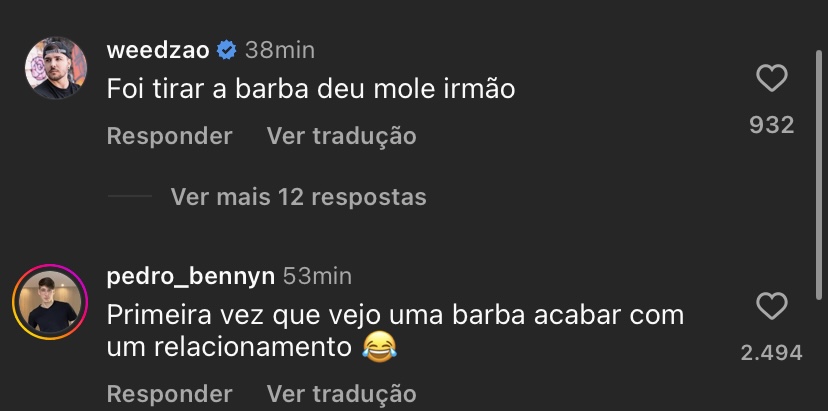Open pedro_bennyn's story from the avatar ring
This screenshot has height=411, width=828.
tap(52, 304)
